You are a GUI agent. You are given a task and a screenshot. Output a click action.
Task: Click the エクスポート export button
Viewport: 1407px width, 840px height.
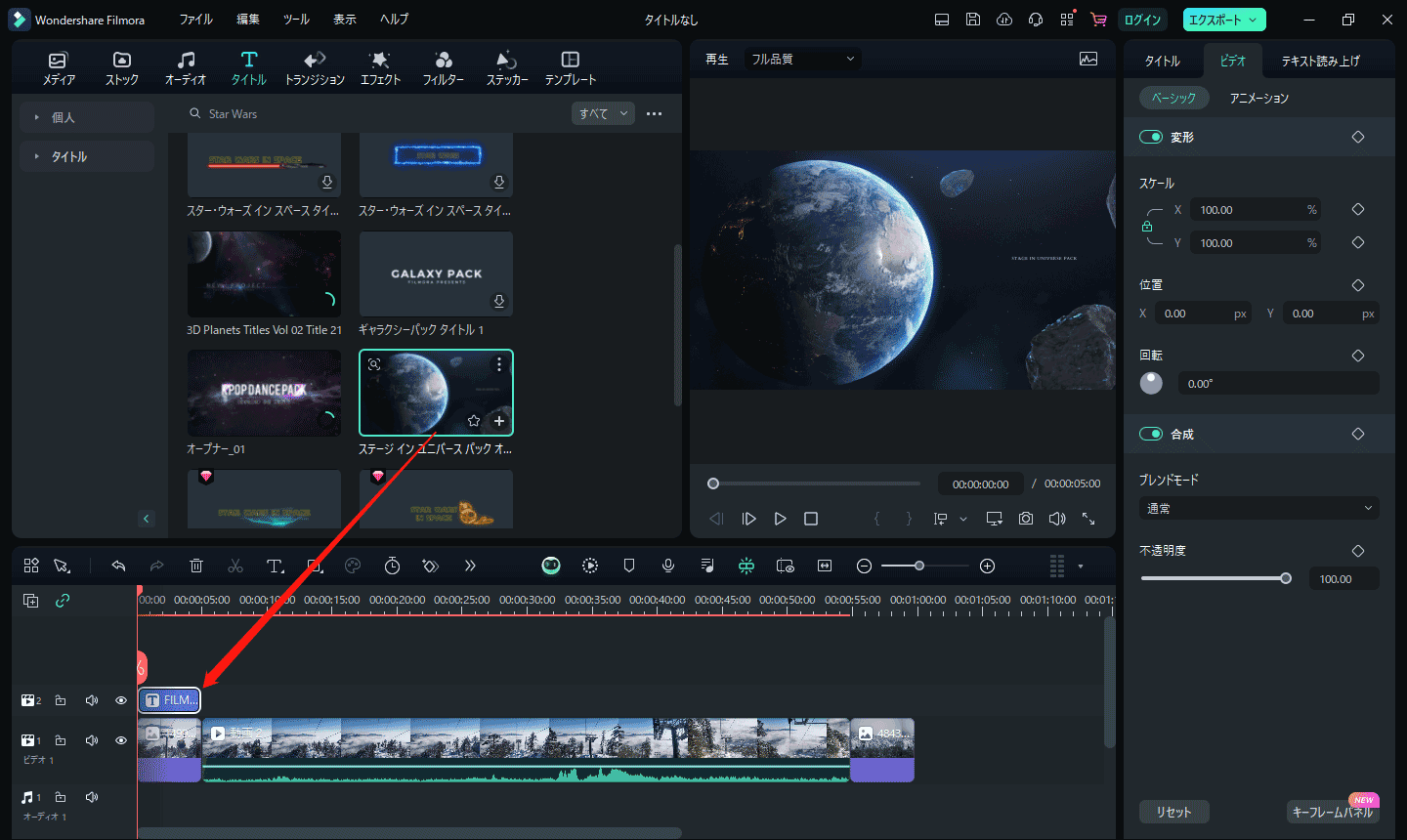(x=1224, y=20)
